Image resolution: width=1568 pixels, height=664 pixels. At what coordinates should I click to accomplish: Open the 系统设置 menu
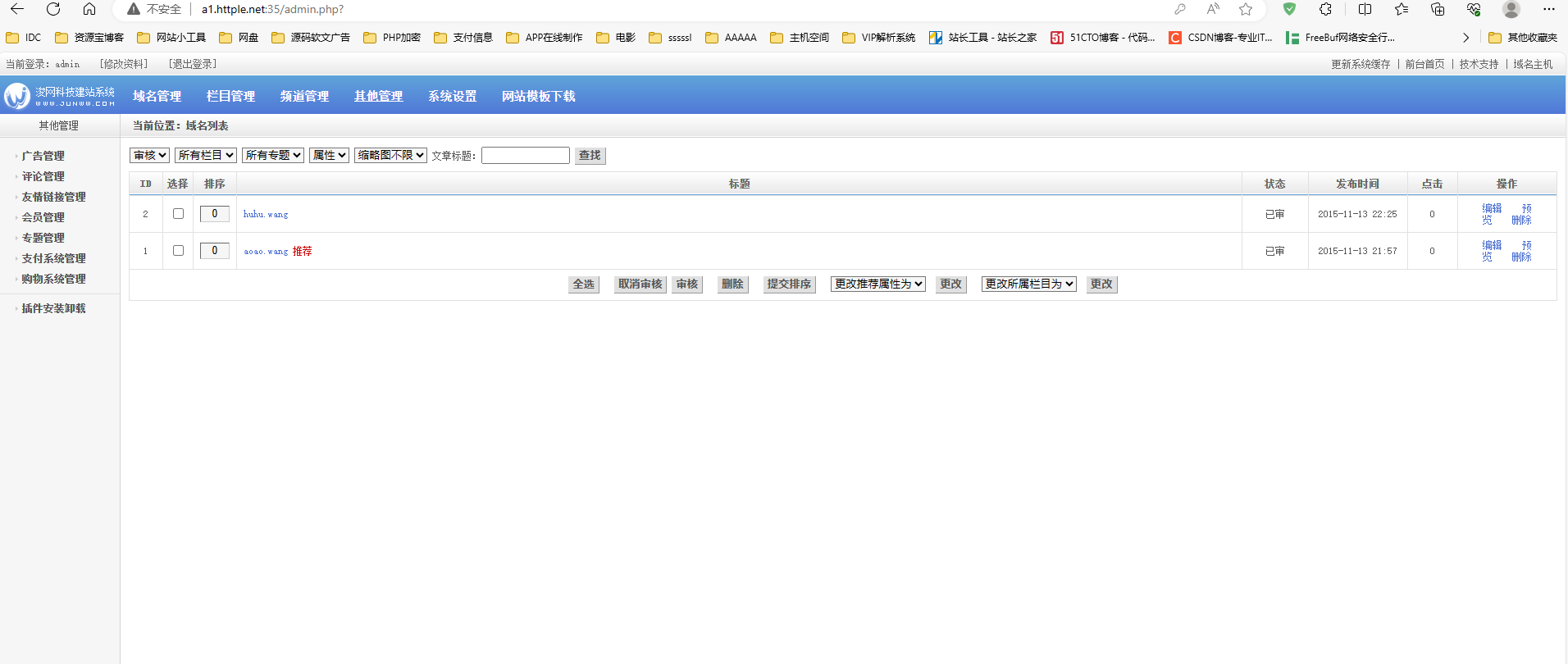pyautogui.click(x=452, y=96)
